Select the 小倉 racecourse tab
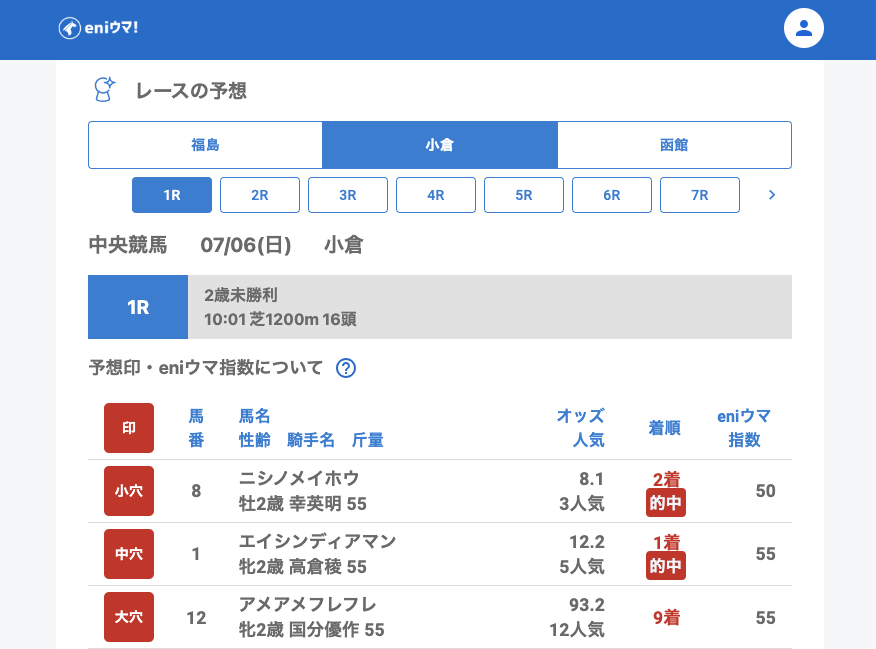 [439, 145]
